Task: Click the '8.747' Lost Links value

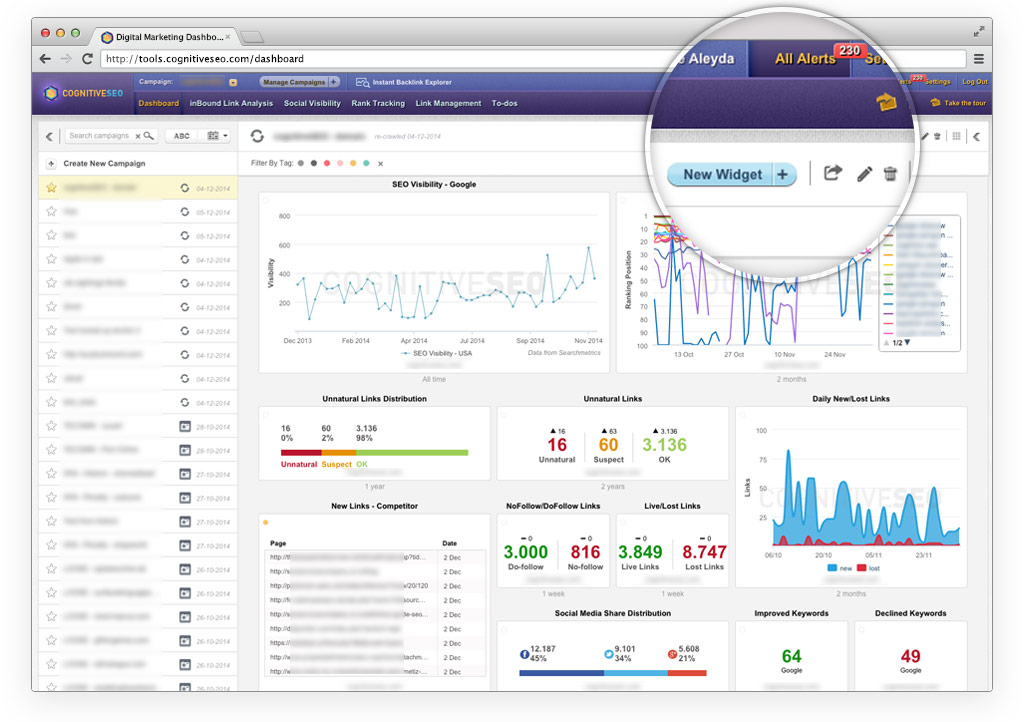Action: (704, 552)
